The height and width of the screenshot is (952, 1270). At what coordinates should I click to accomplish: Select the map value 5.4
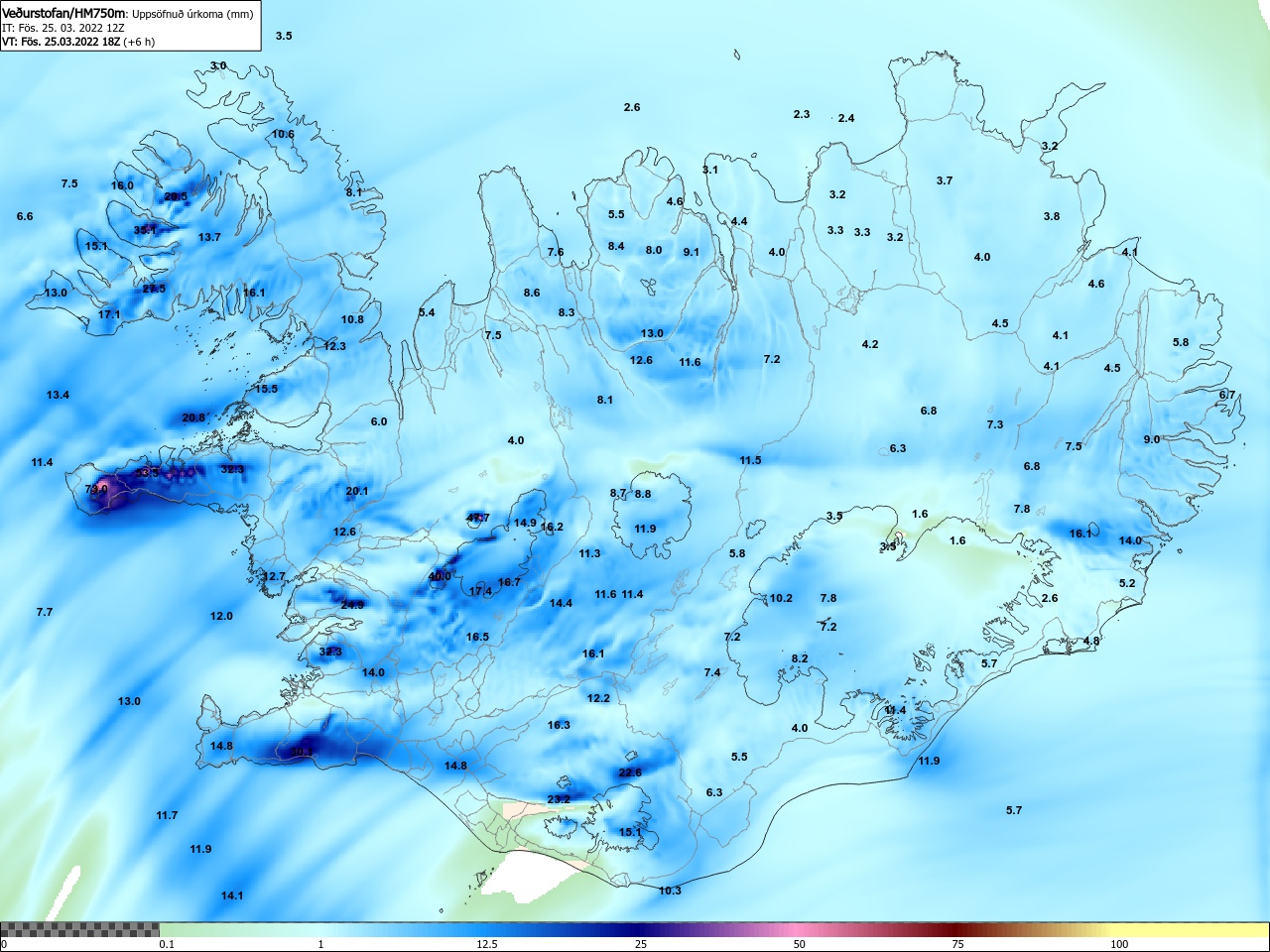click(x=427, y=313)
